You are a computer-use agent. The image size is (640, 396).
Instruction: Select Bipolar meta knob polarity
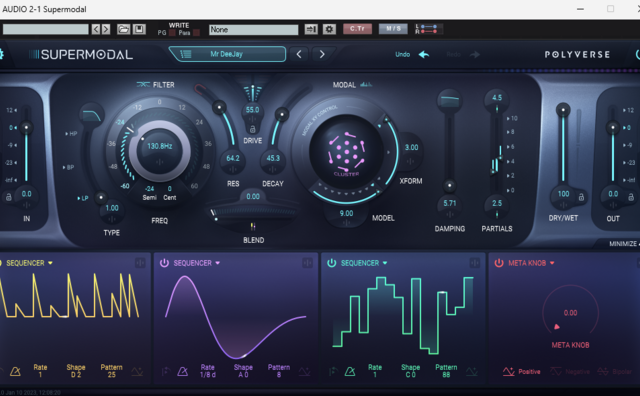(x=615, y=372)
